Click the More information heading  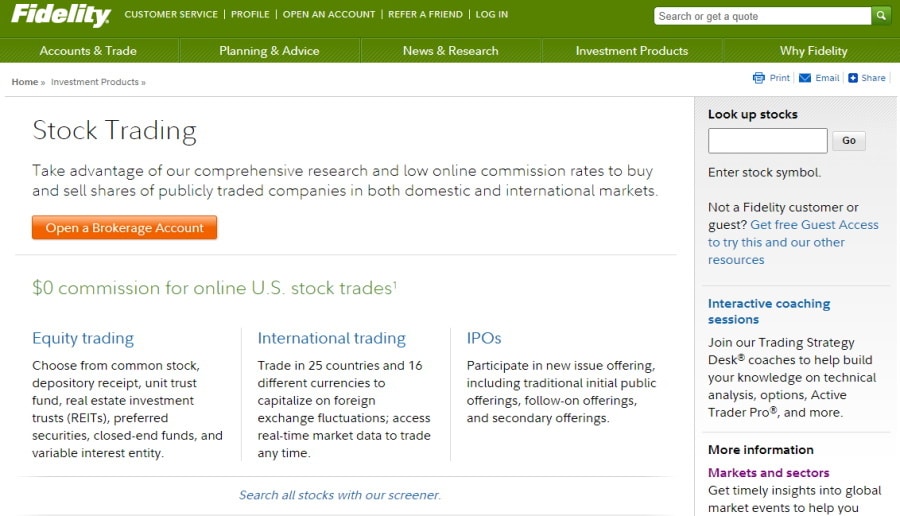point(761,449)
